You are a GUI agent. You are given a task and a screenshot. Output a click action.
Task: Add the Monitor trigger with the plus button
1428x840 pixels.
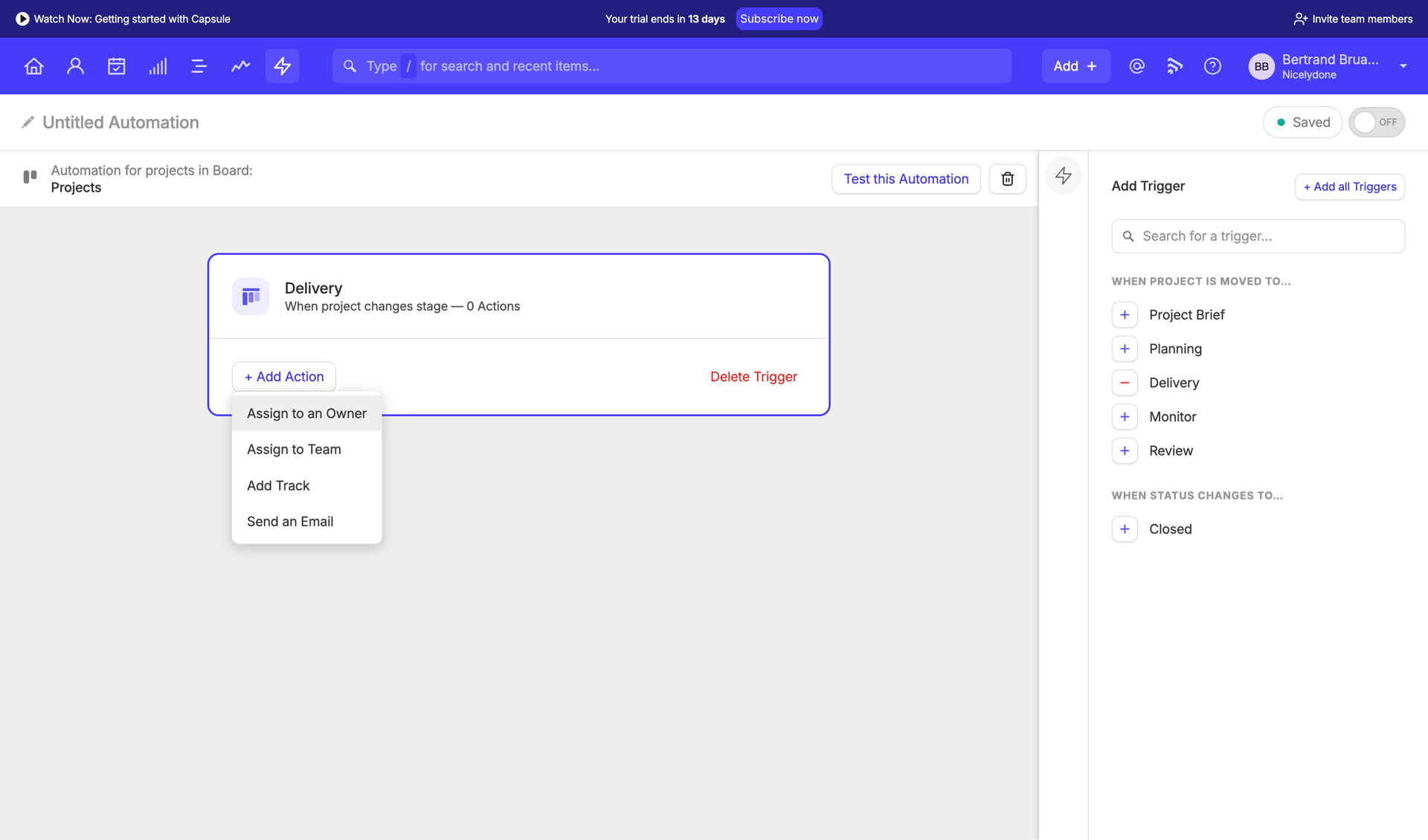click(1125, 416)
